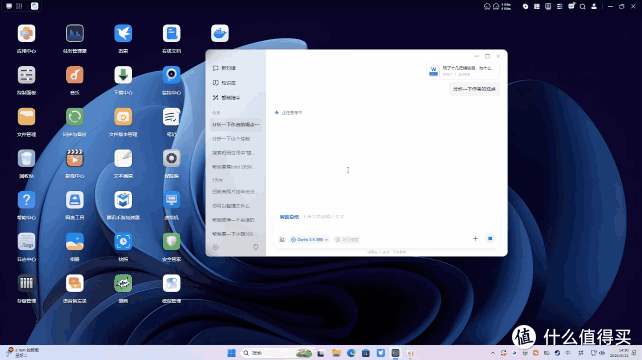Click the taskbar search box
This screenshot has height=360, width=642.
pos(275,353)
